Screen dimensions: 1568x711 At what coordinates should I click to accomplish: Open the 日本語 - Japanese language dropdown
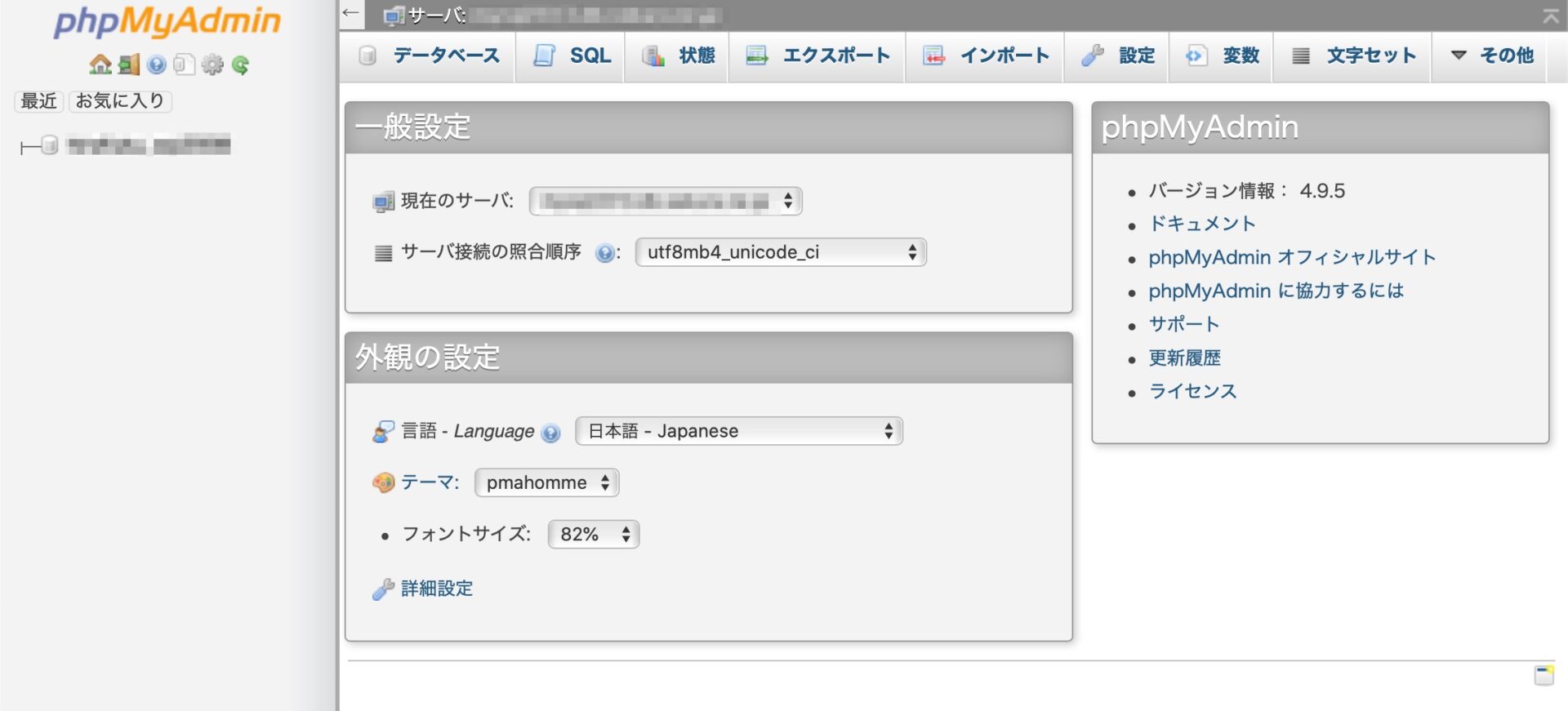pos(738,431)
